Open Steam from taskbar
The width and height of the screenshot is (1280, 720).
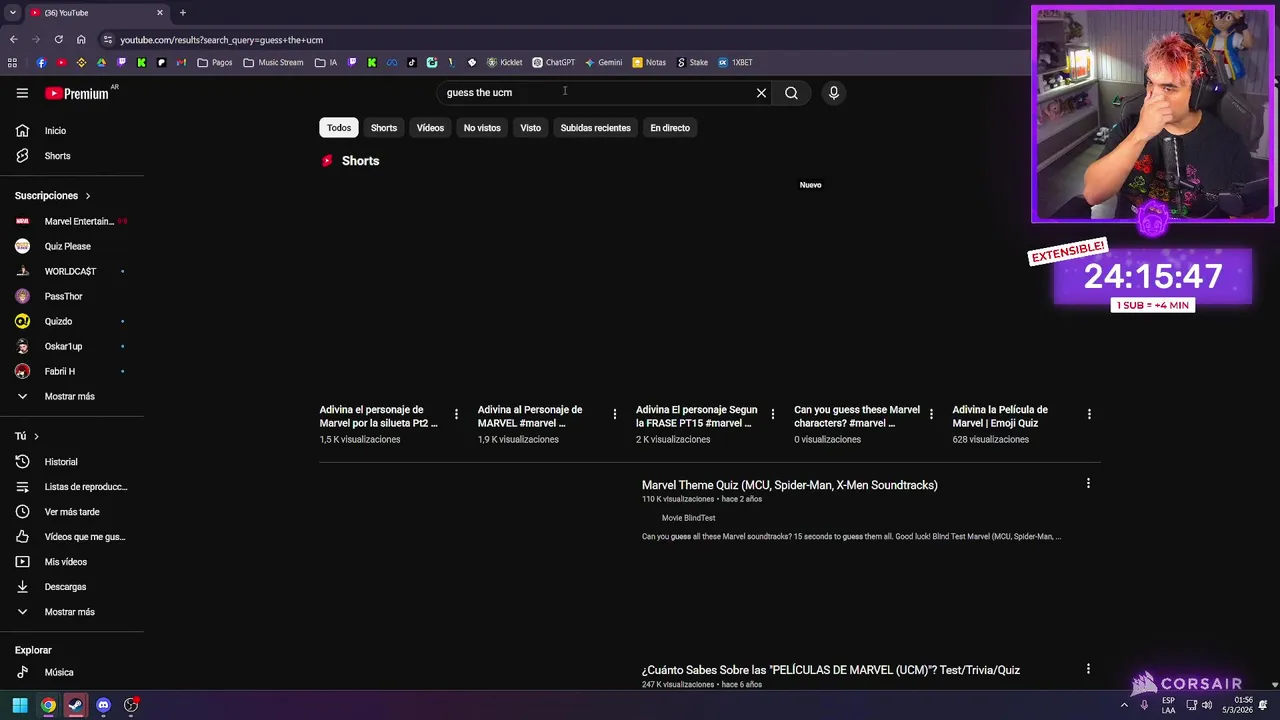pyautogui.click(x=75, y=705)
